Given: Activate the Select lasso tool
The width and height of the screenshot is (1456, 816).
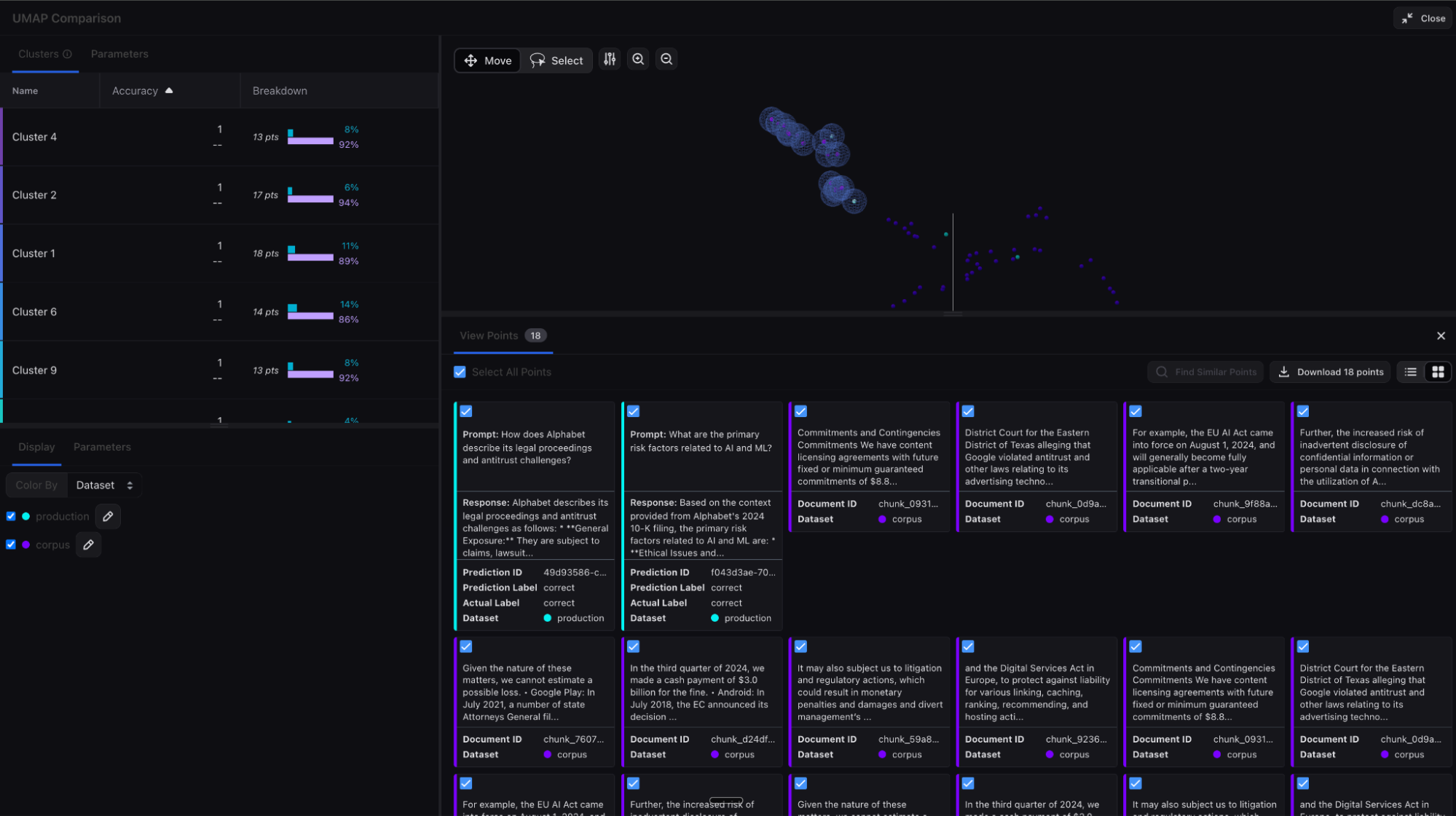Looking at the screenshot, I should pos(556,60).
